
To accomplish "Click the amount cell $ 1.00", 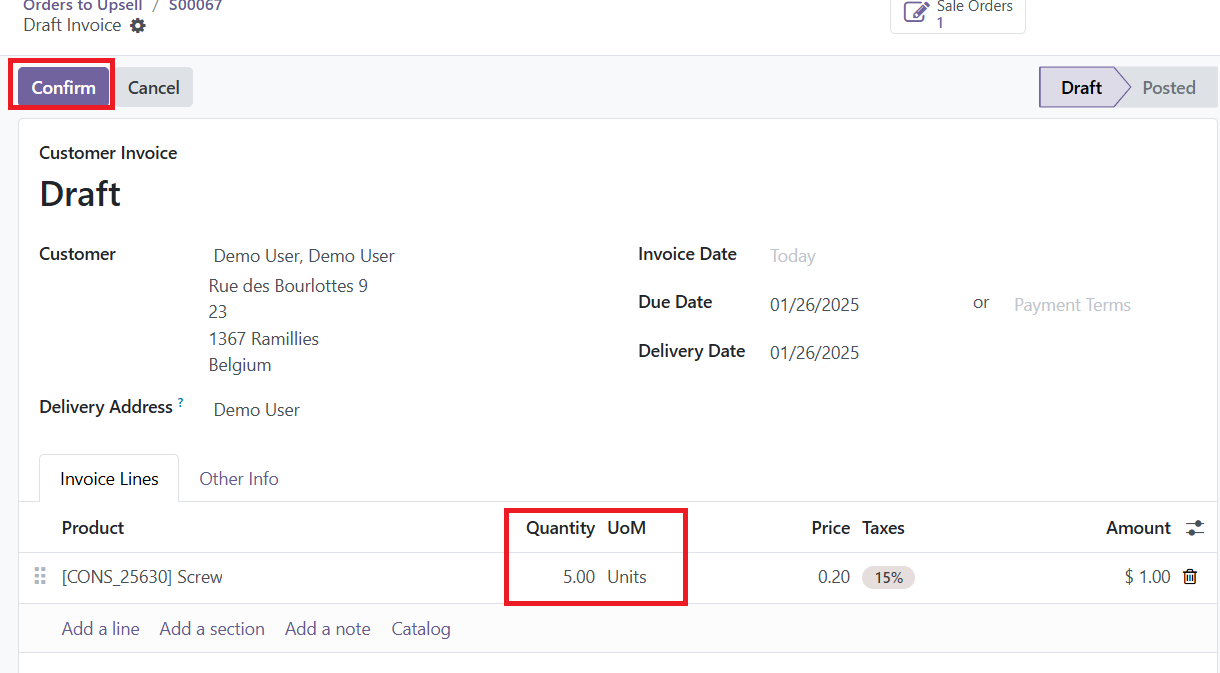I will point(1147,577).
